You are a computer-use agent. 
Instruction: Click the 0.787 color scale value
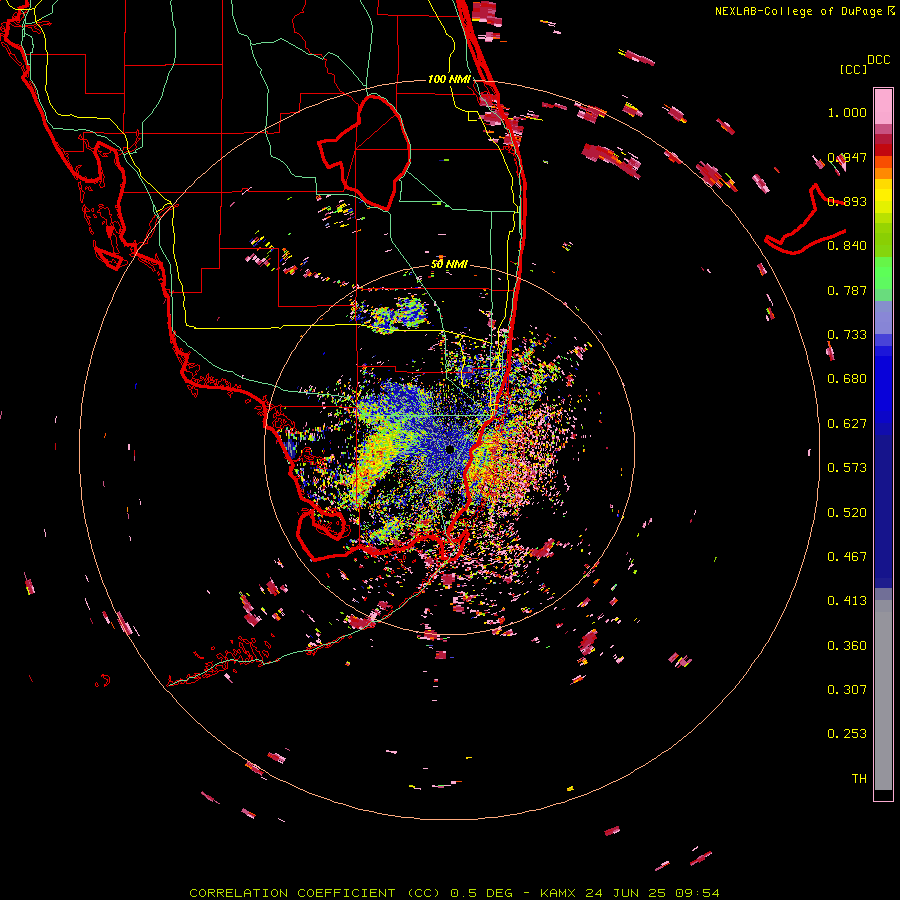847,290
